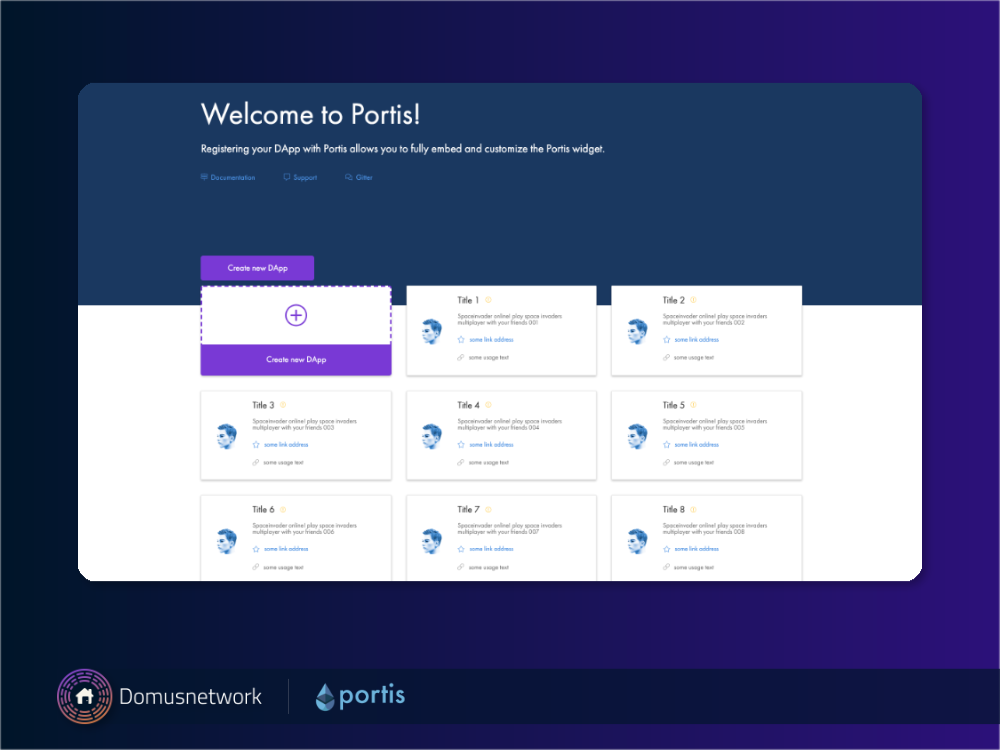The image size is (1000, 750).
Task: Select the Title 4 heading text
Action: (468, 405)
